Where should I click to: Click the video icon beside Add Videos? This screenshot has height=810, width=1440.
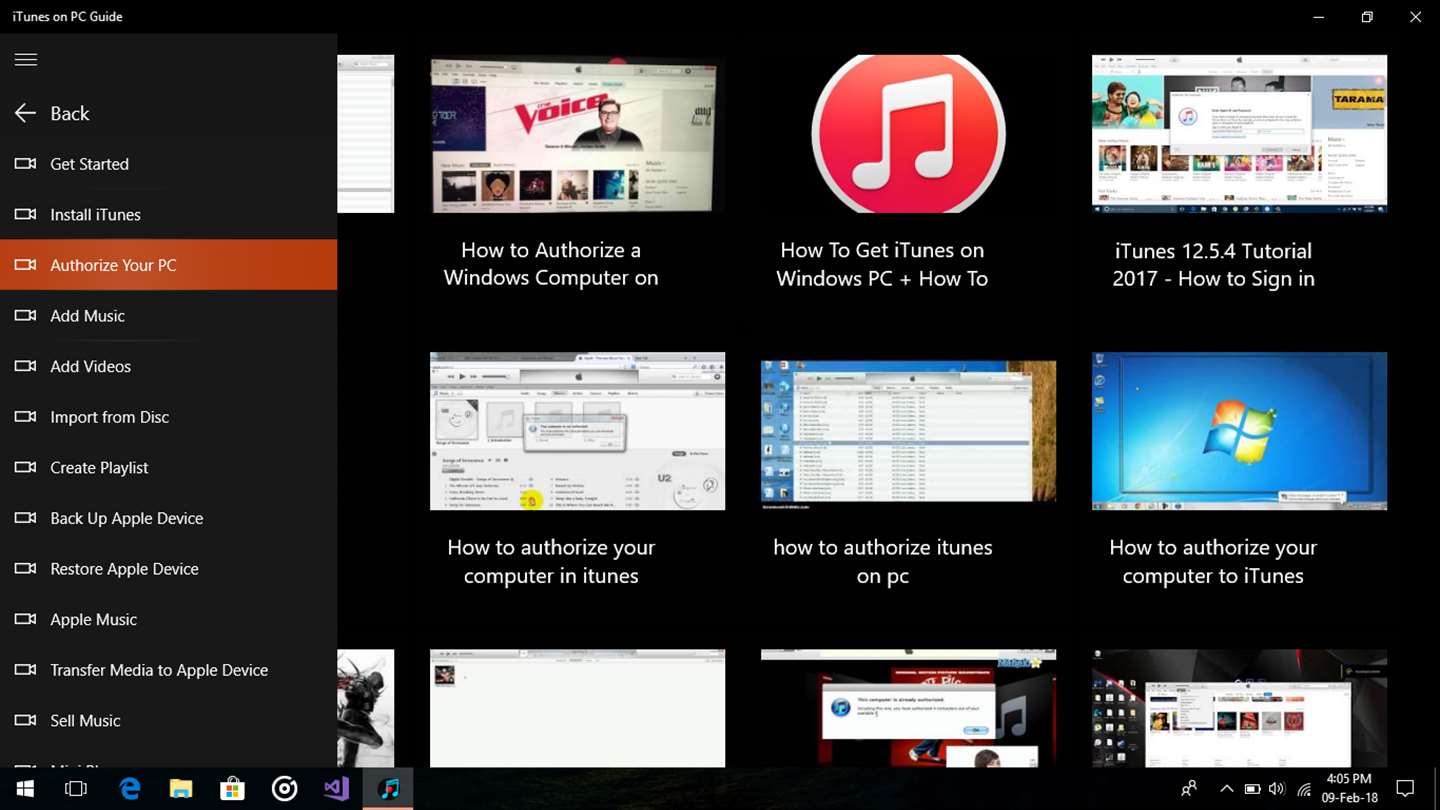click(25, 366)
